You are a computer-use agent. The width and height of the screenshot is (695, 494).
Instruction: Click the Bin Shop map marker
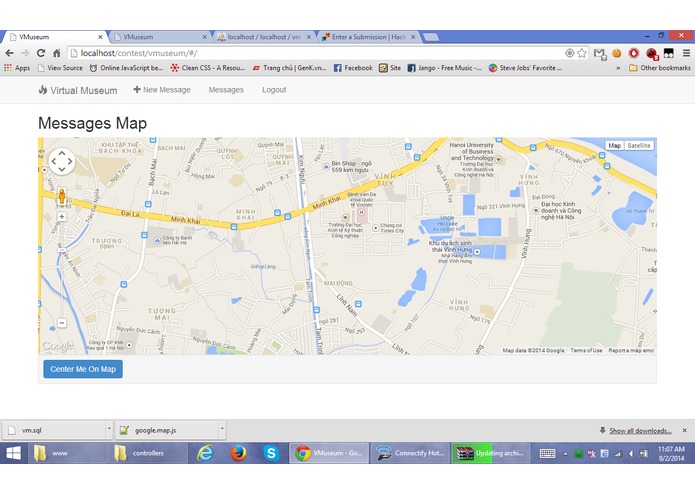click(326, 167)
